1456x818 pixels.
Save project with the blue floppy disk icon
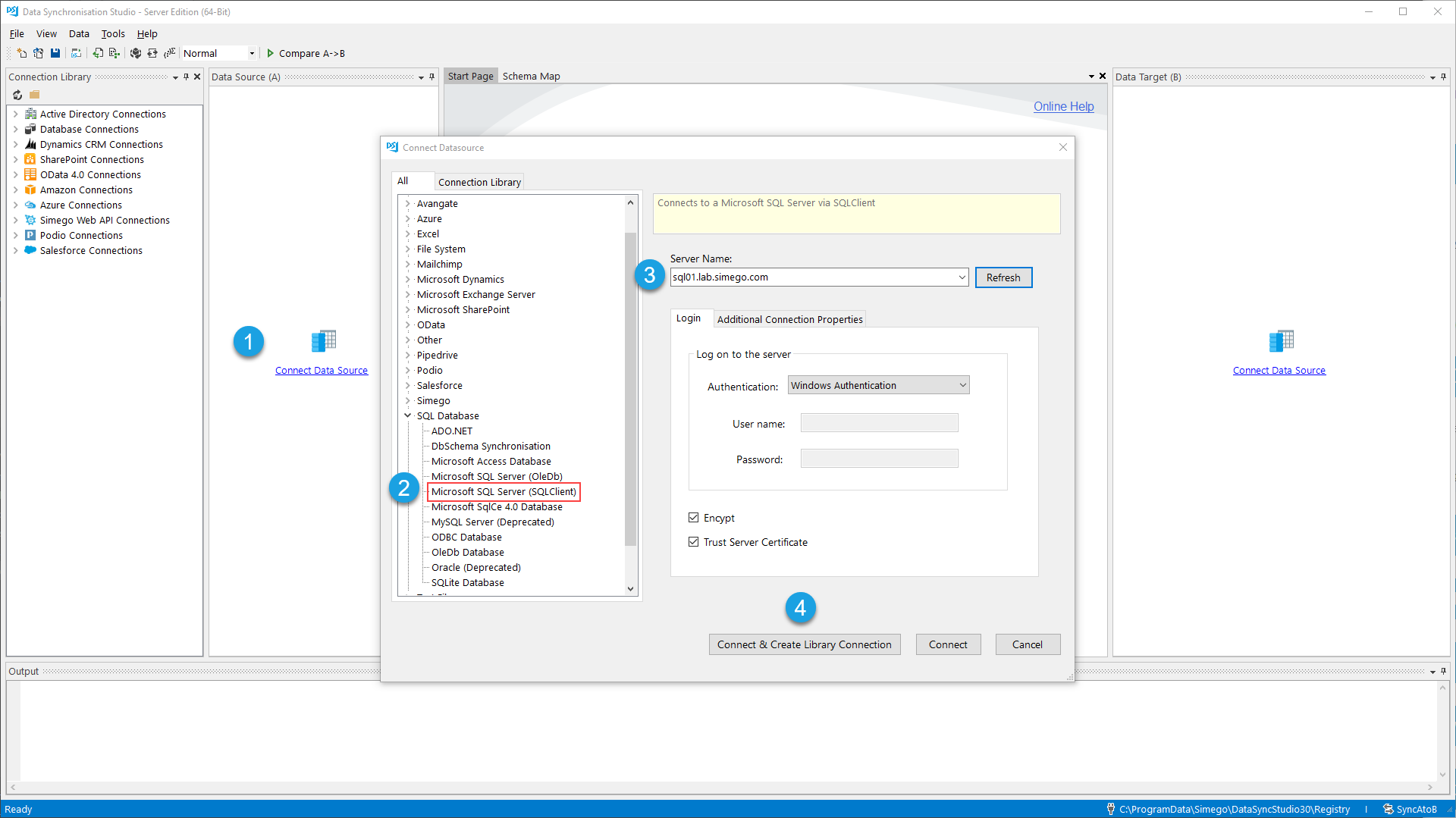click(x=55, y=53)
